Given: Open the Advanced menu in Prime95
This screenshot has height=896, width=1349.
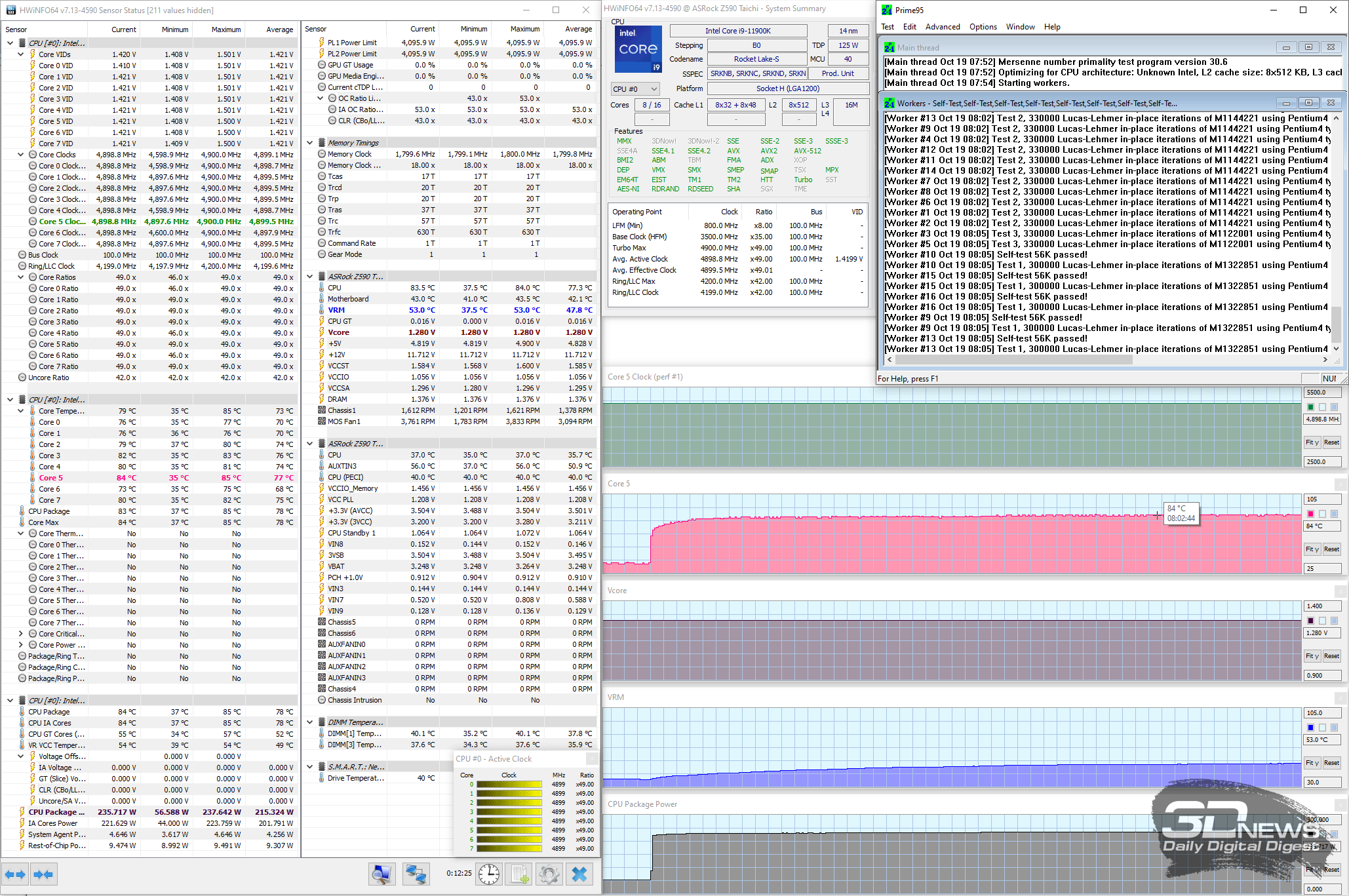Looking at the screenshot, I should (942, 27).
